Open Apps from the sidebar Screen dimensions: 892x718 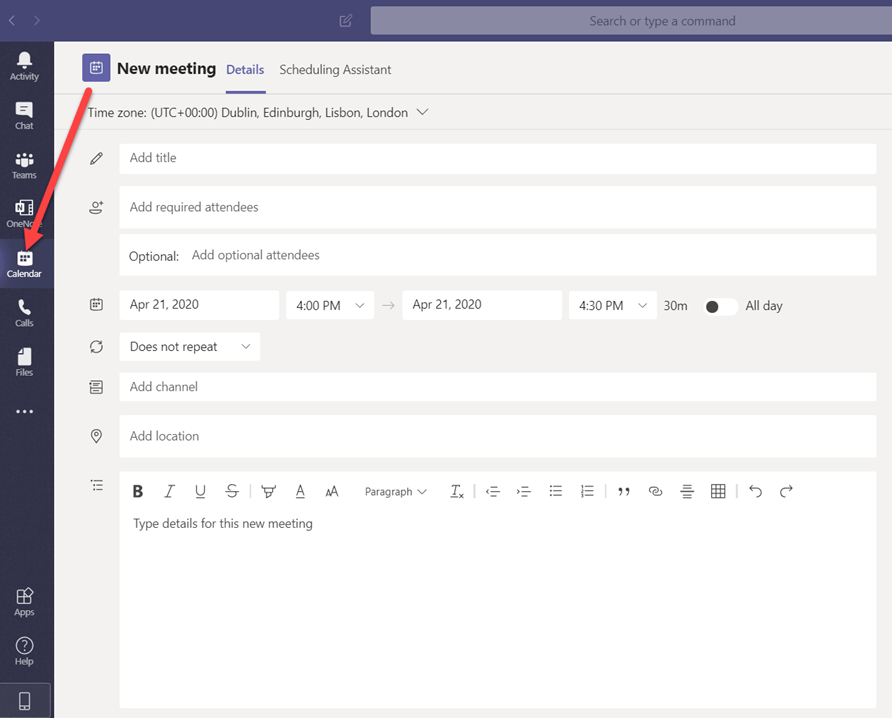tap(24, 601)
